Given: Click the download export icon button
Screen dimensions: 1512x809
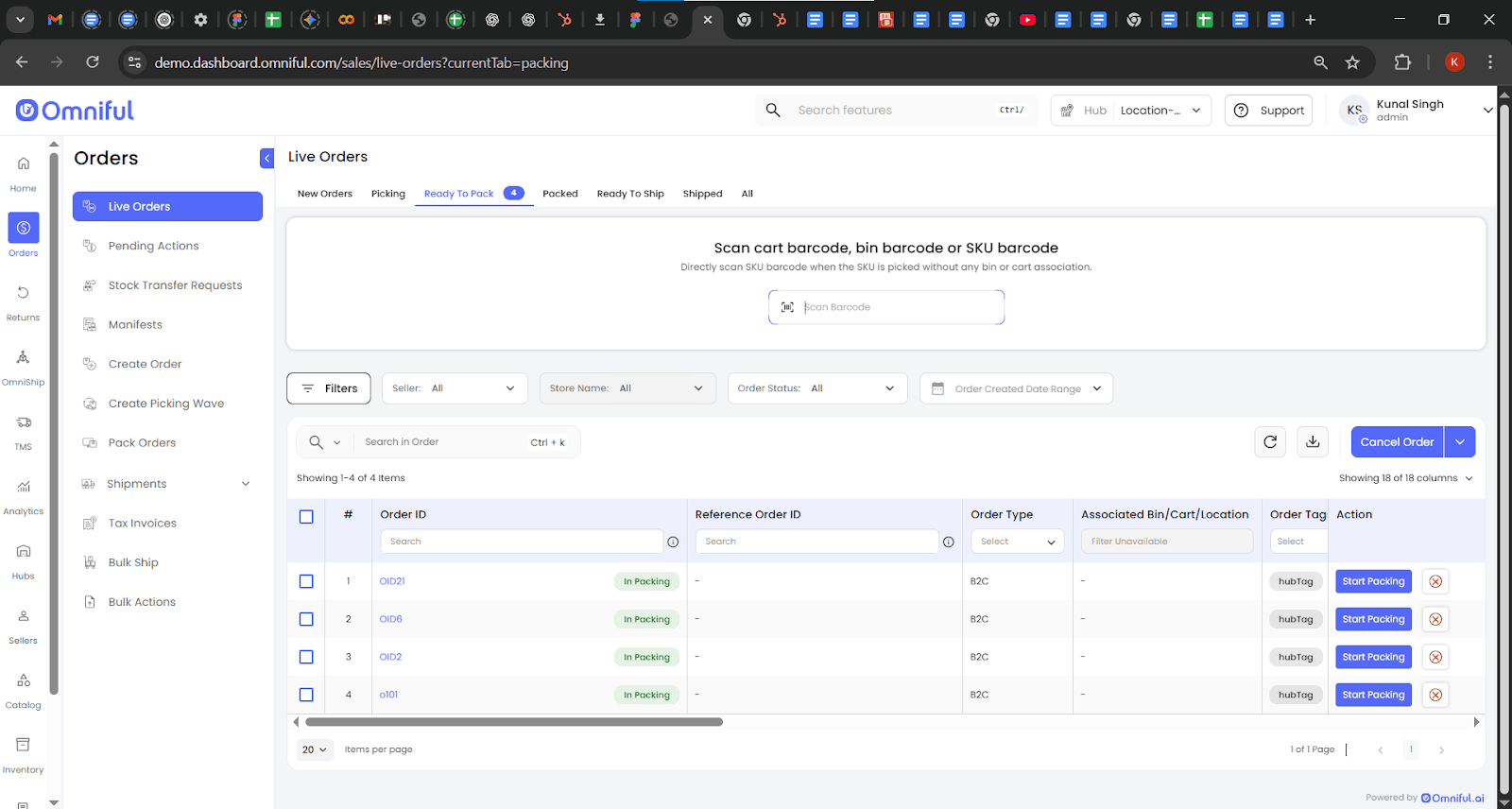Looking at the screenshot, I should (x=1313, y=441).
